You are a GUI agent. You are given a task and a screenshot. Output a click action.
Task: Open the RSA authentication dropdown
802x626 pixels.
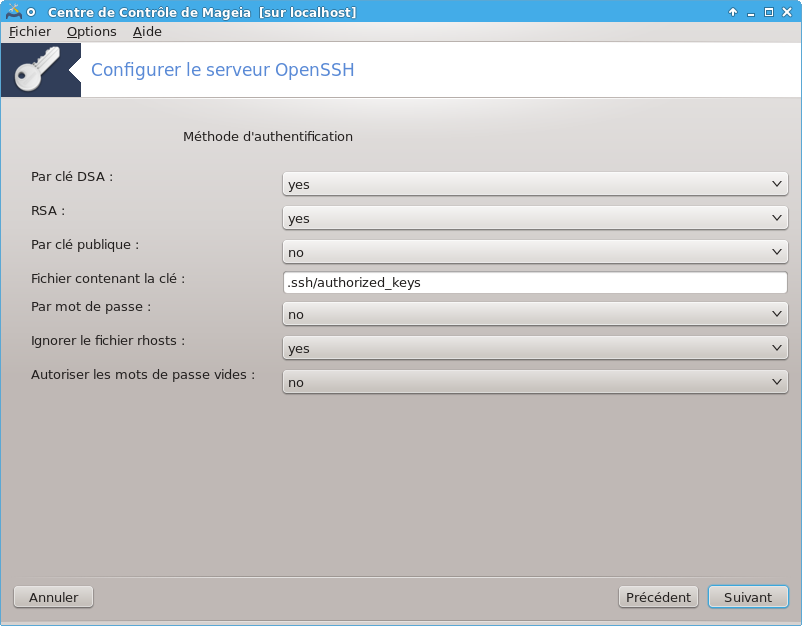click(x=535, y=218)
